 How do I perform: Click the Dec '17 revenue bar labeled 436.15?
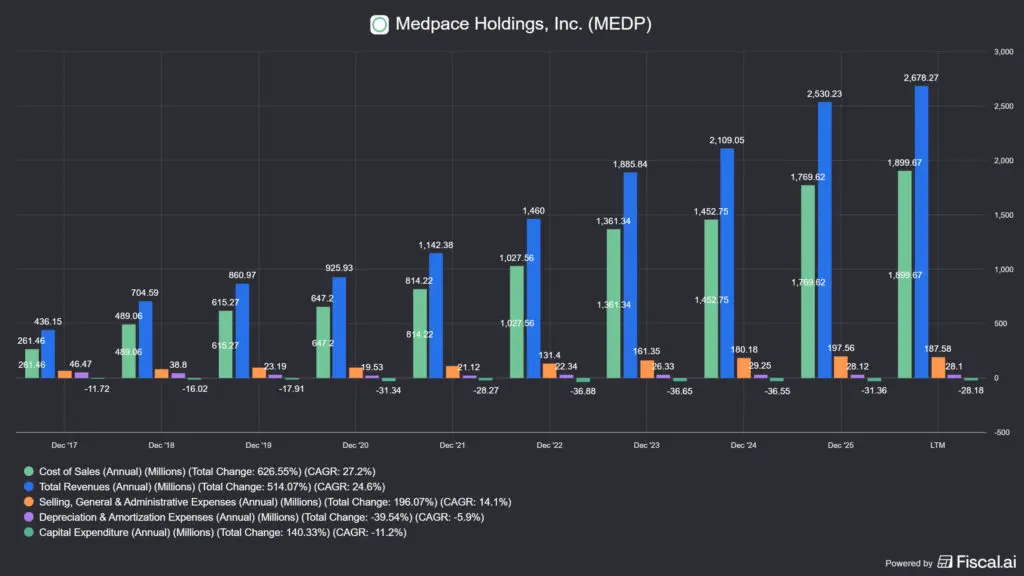(x=48, y=354)
